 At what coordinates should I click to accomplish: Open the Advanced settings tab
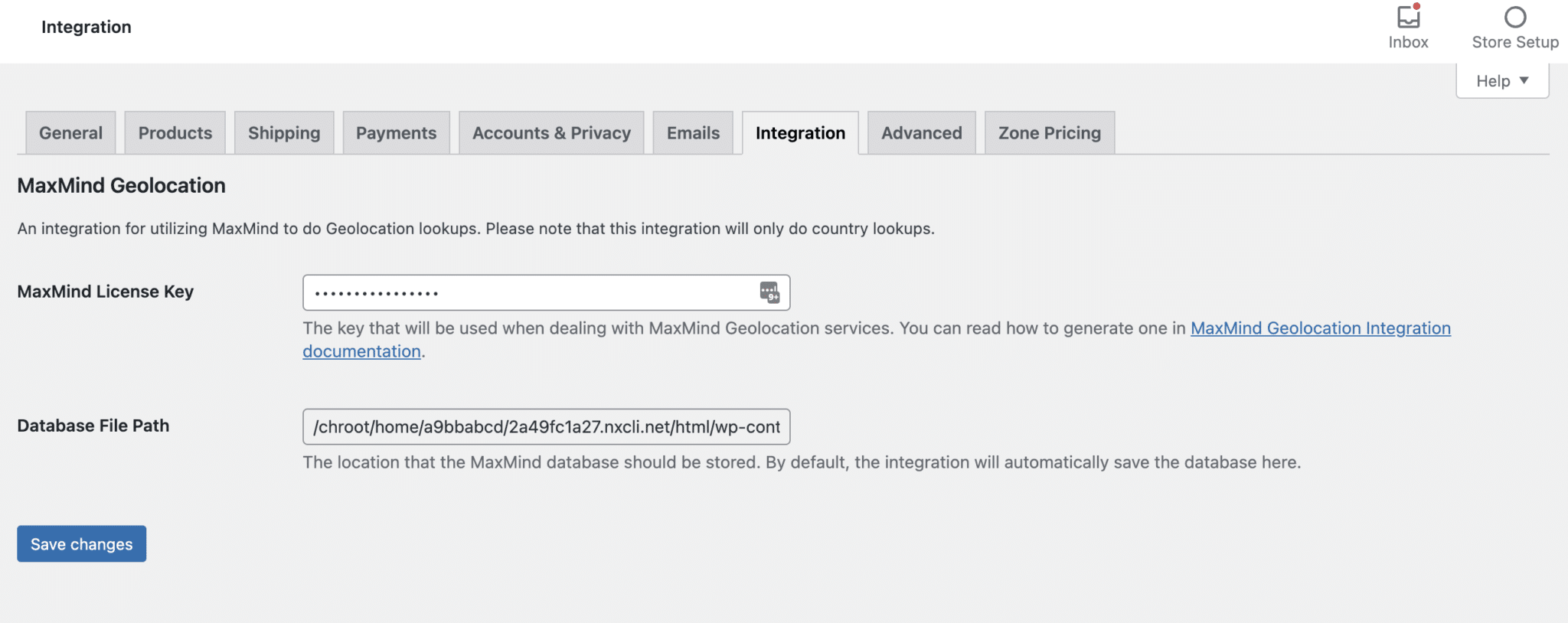click(x=921, y=133)
